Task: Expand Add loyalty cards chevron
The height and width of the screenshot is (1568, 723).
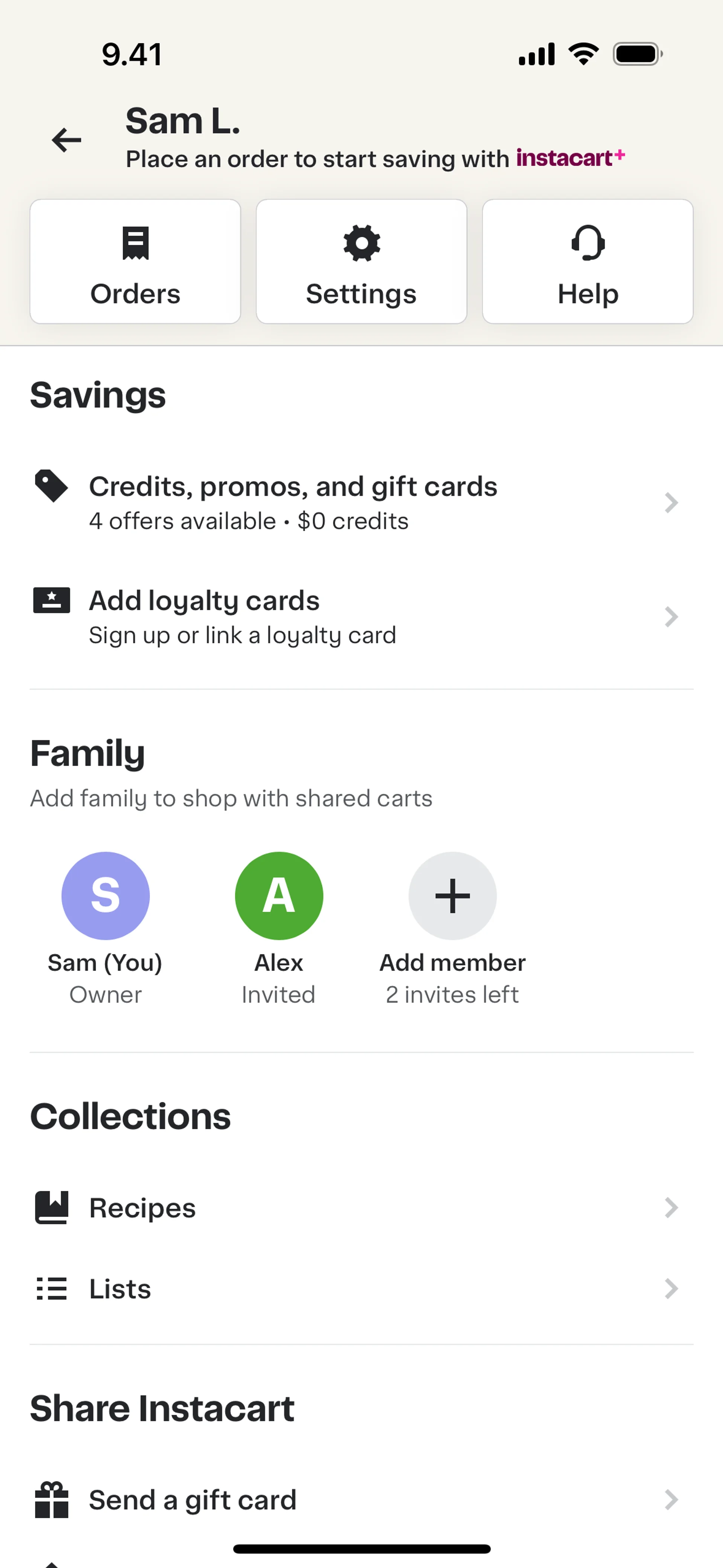Action: [x=671, y=617]
